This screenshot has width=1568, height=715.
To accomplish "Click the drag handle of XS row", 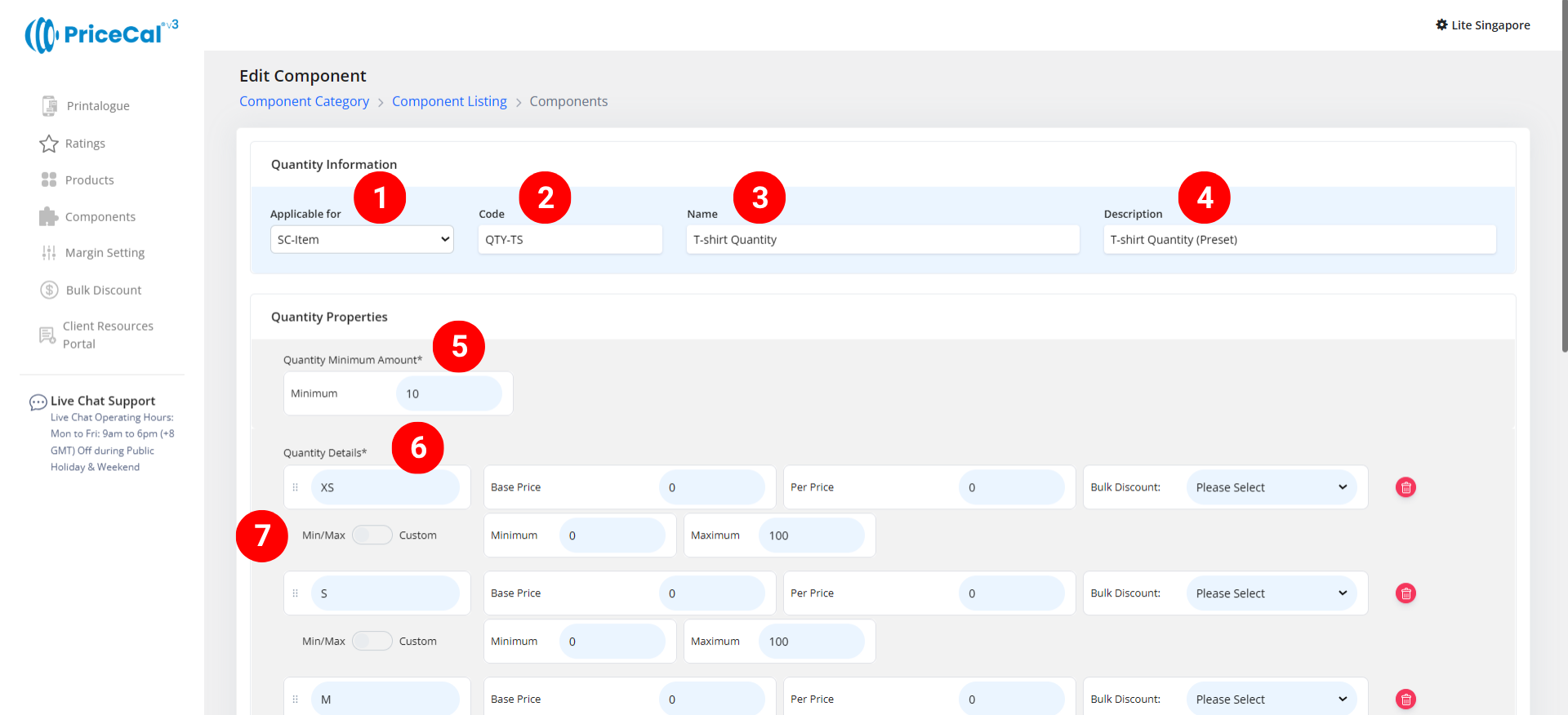I will click(x=296, y=487).
